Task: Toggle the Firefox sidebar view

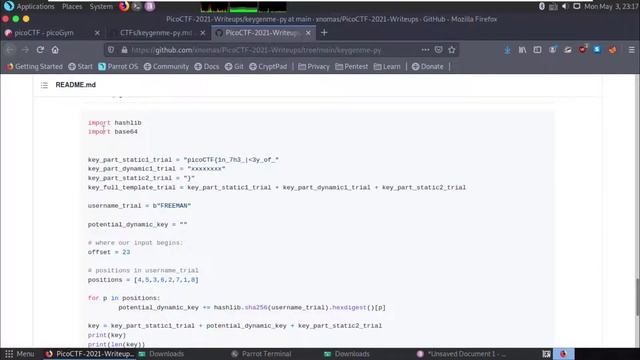Action: (538, 50)
